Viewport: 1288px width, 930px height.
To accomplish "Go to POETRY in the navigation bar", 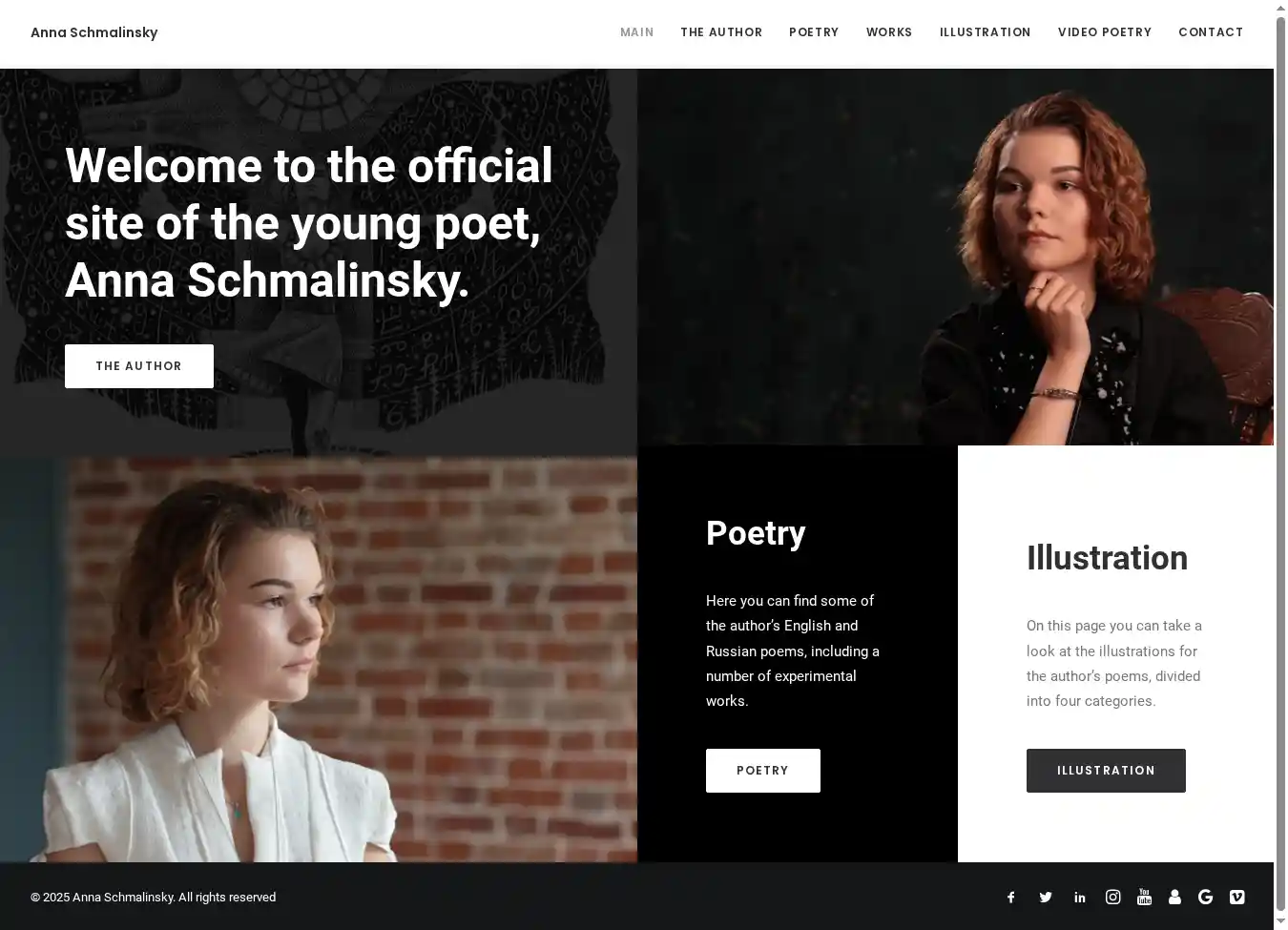I will (x=814, y=32).
